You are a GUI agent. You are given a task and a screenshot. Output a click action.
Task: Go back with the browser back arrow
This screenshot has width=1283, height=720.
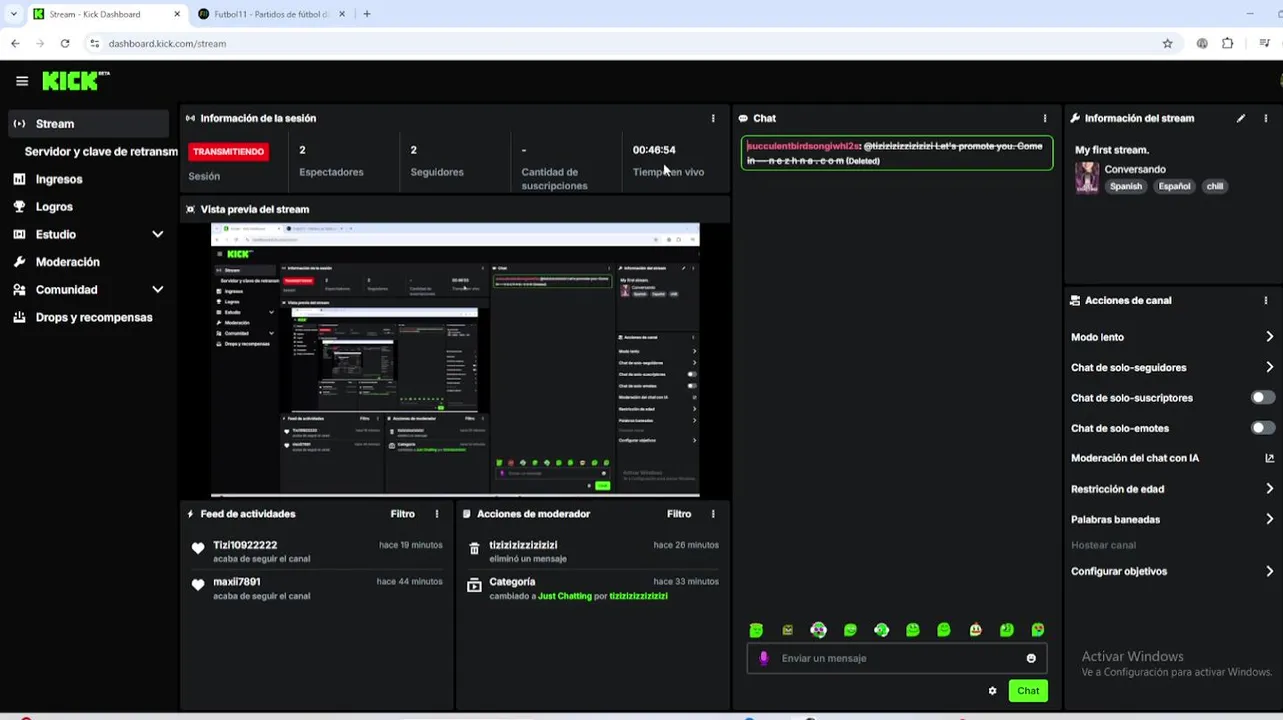[x=15, y=43]
